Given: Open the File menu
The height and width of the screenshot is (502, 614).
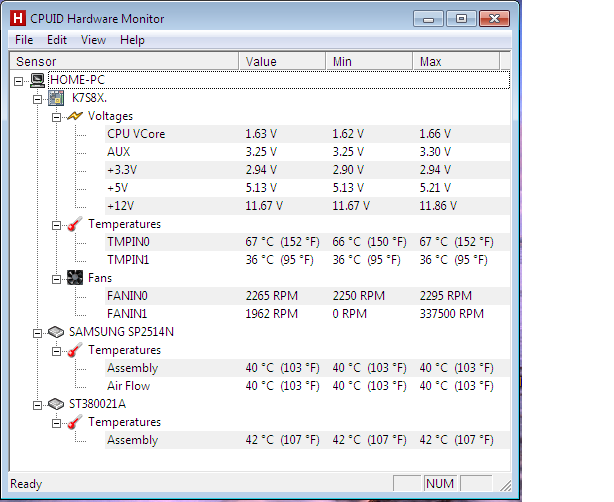Looking at the screenshot, I should (x=24, y=40).
